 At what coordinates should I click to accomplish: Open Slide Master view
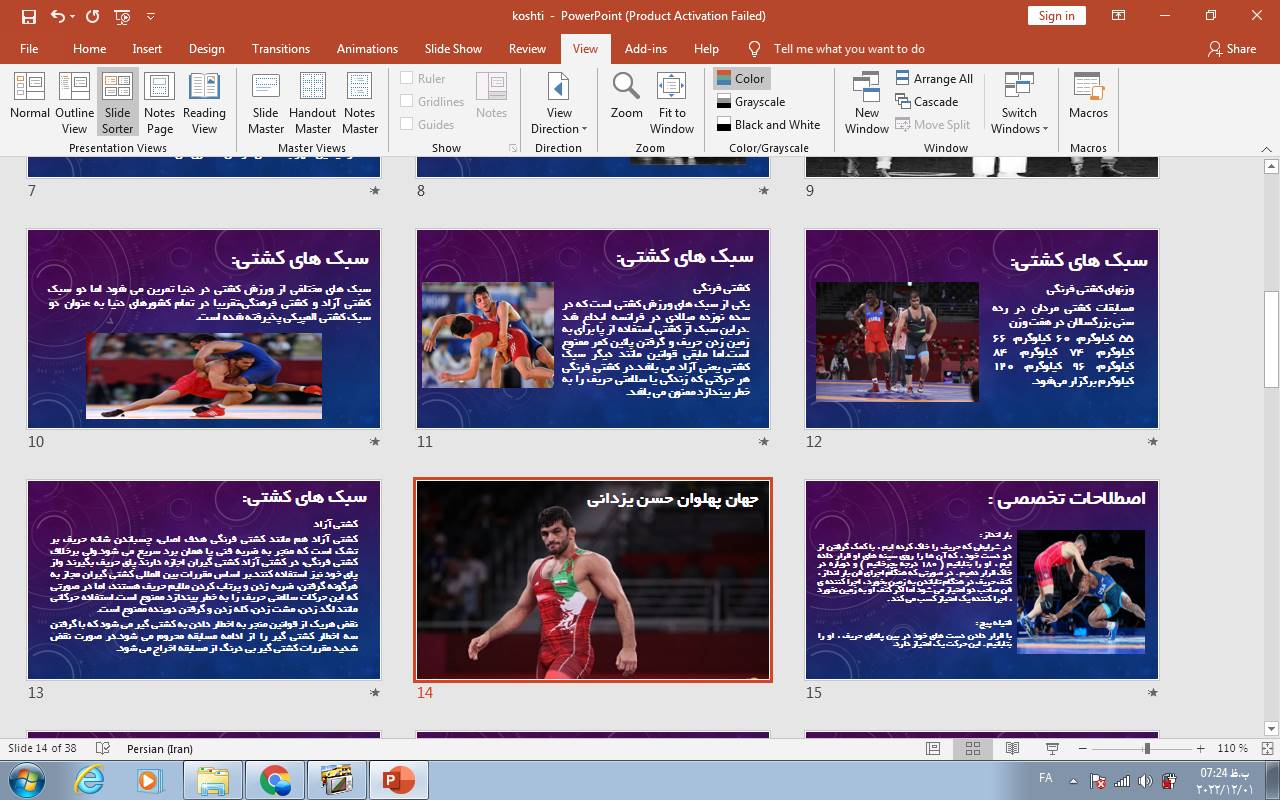point(265,101)
